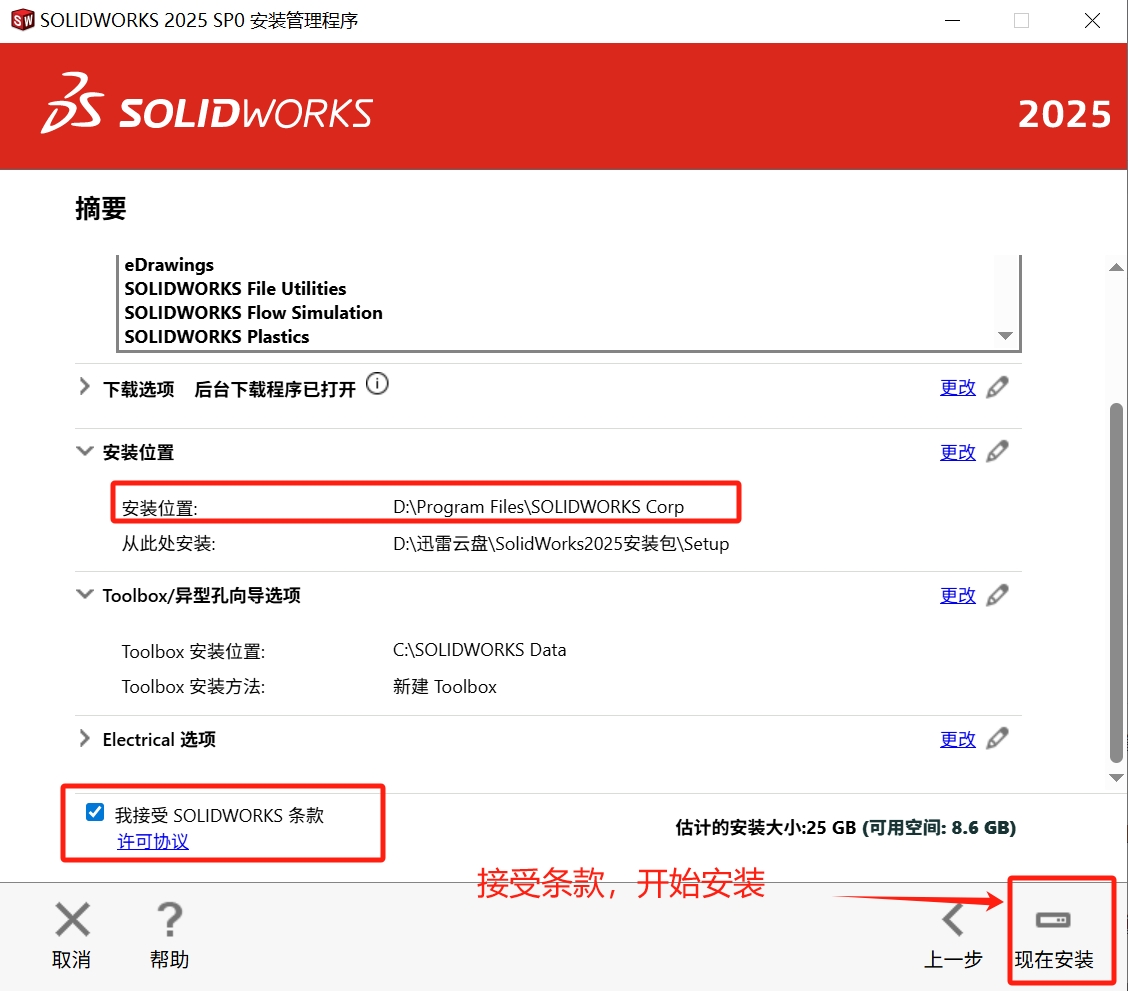Click the main vertical scrollbar thumb
The height and width of the screenshot is (991, 1128).
[1116, 583]
